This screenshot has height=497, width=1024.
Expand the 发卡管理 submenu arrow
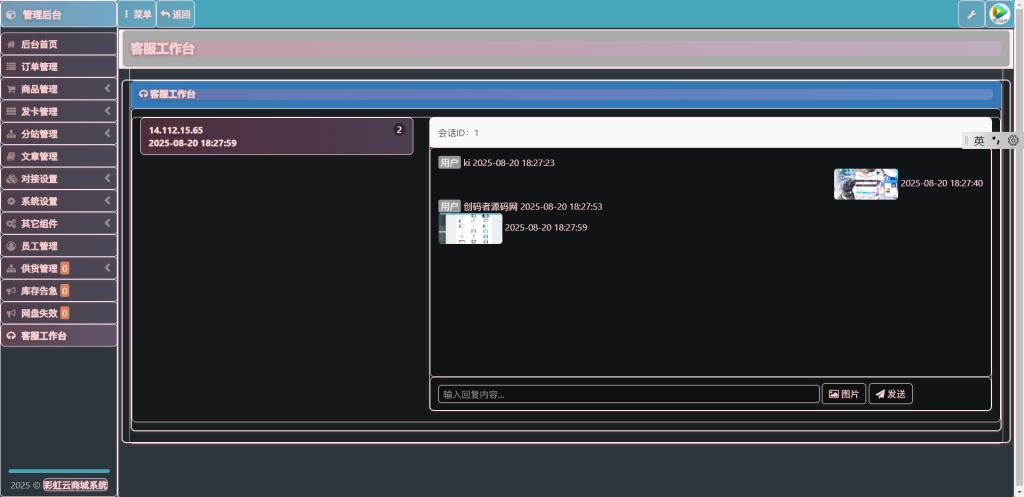(107, 112)
